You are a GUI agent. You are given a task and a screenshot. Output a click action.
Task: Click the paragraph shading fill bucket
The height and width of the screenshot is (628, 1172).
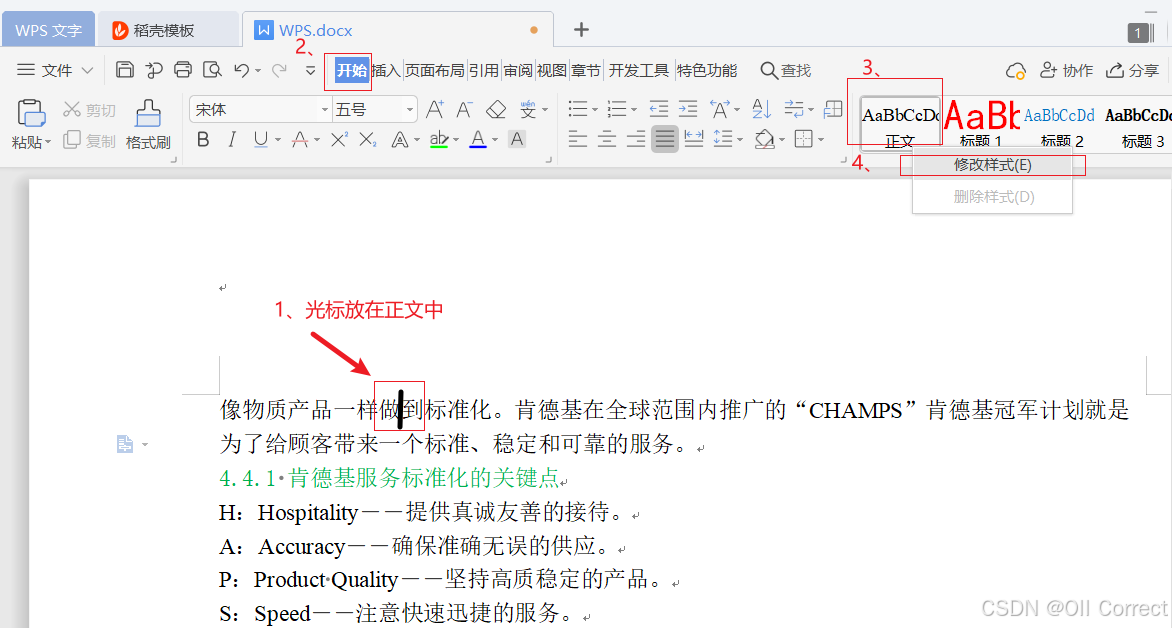764,140
